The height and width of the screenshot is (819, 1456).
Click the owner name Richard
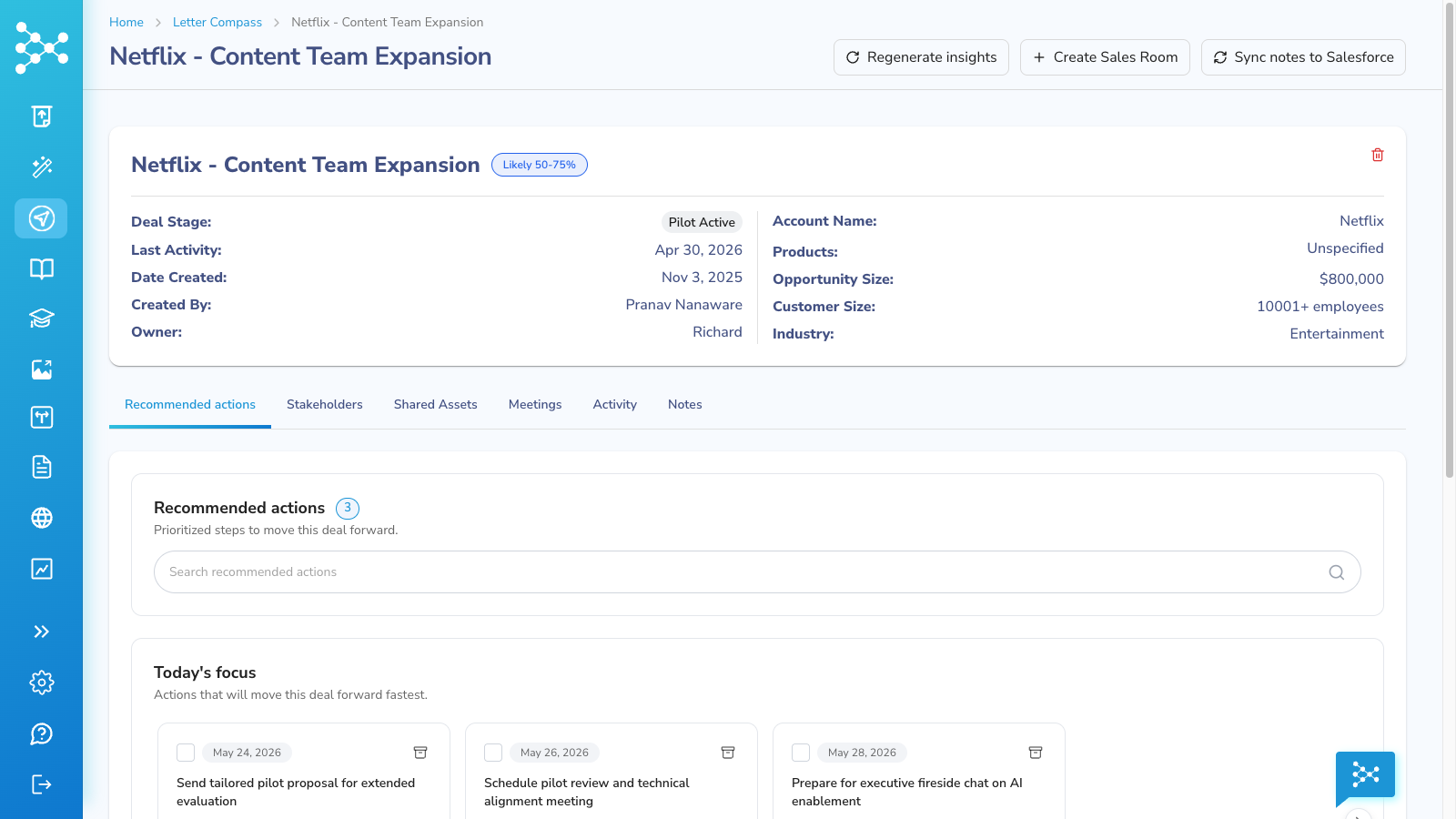(x=717, y=332)
